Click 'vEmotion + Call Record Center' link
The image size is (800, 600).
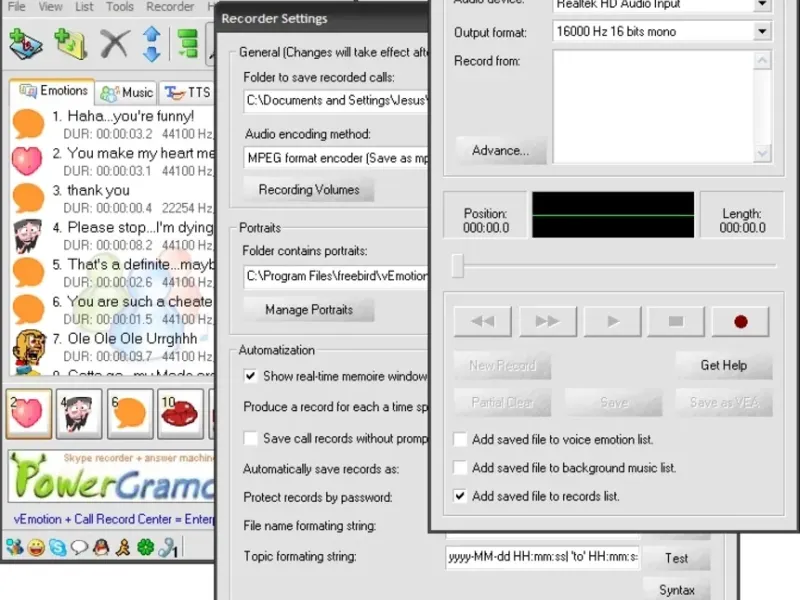114,519
